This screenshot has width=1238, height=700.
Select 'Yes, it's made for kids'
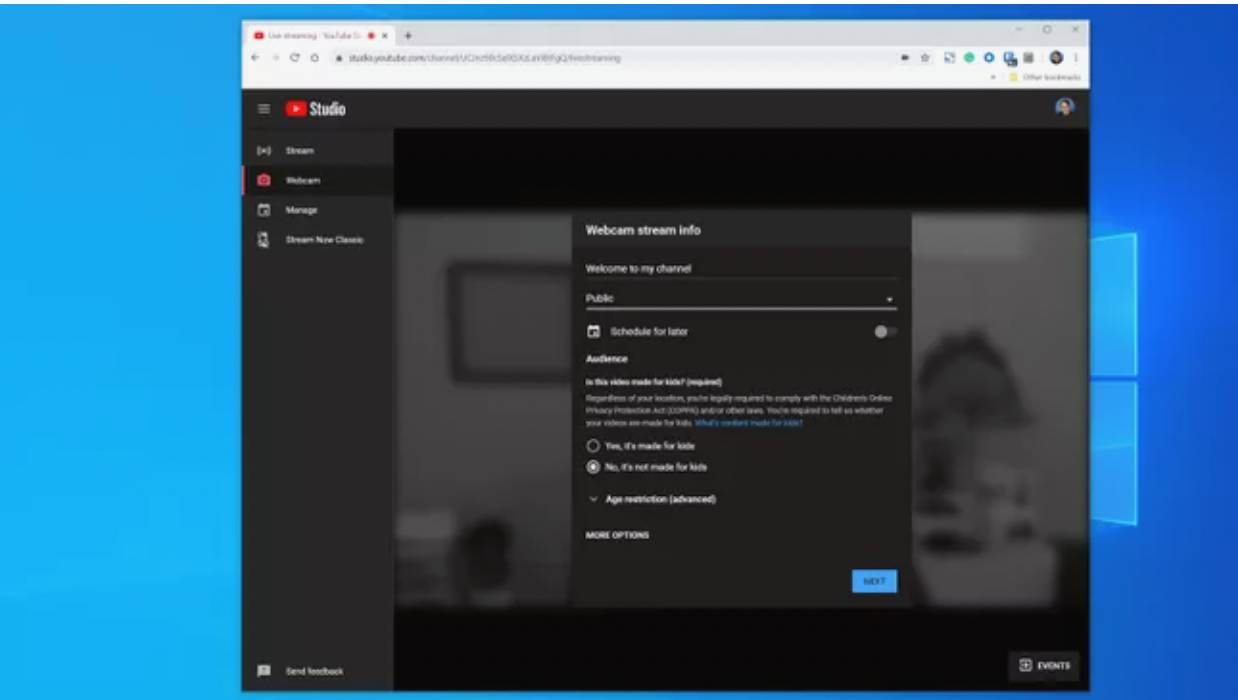coord(593,446)
